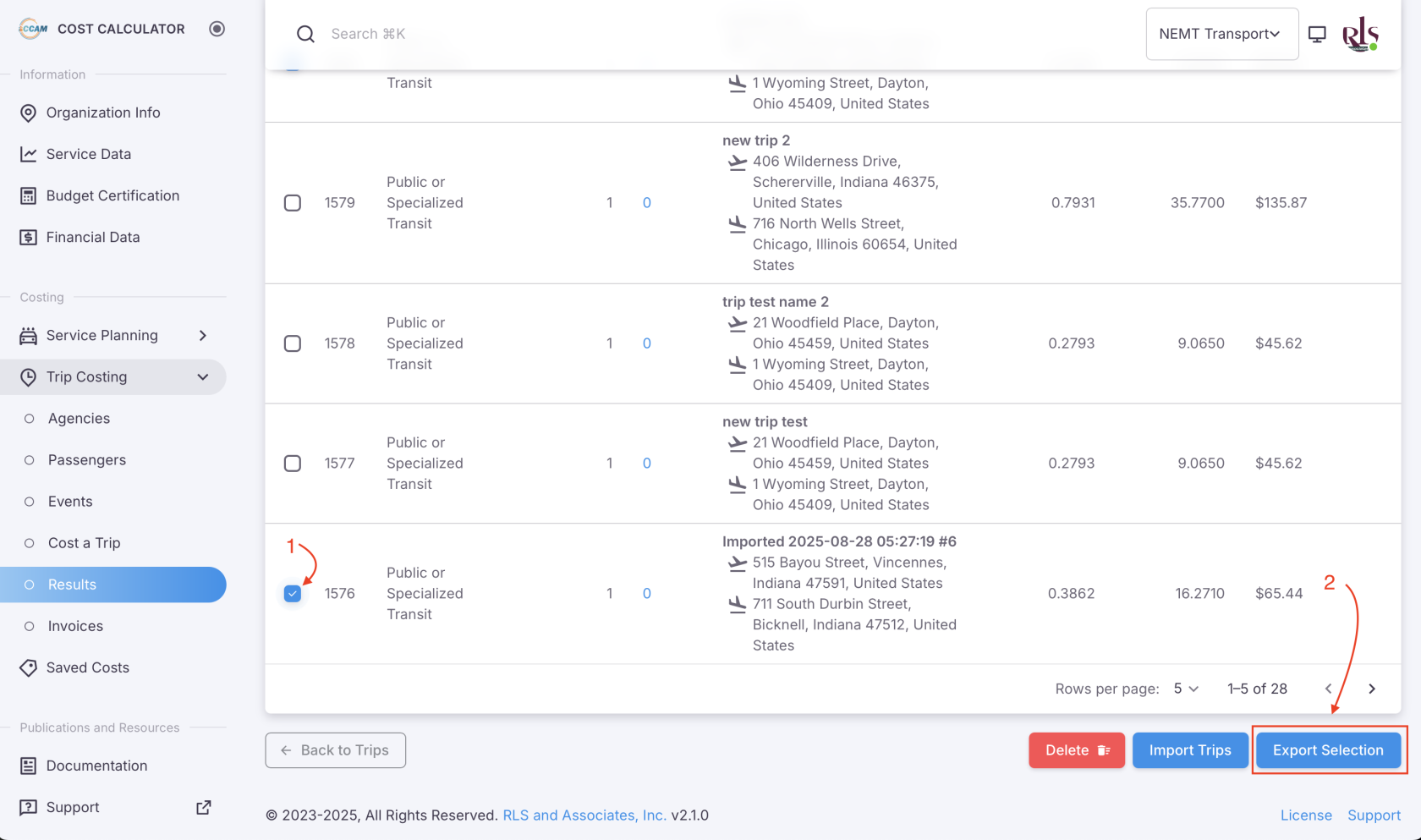
Task: Open the Agencies section
Action: [79, 418]
